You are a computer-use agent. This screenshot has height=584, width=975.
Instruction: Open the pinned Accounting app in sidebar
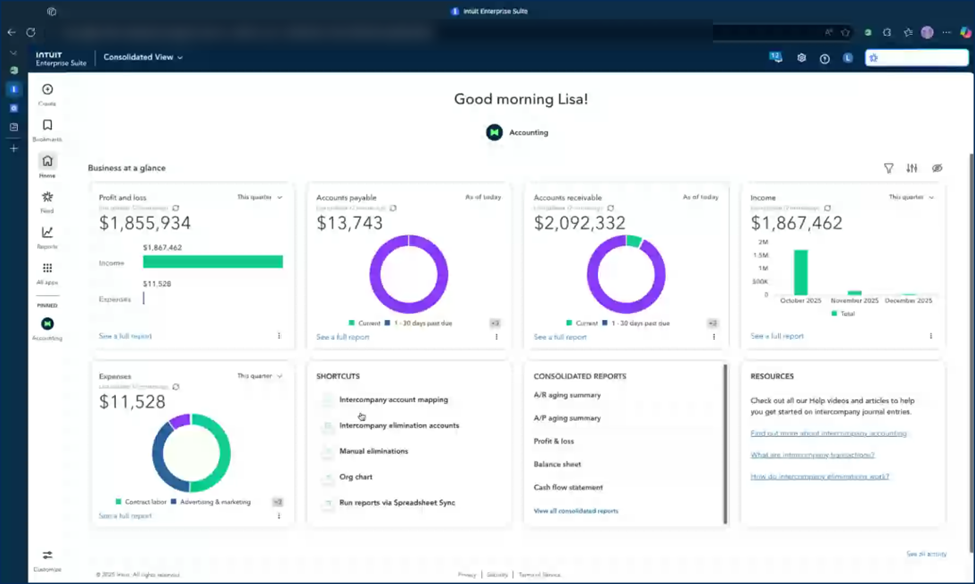tap(47, 324)
